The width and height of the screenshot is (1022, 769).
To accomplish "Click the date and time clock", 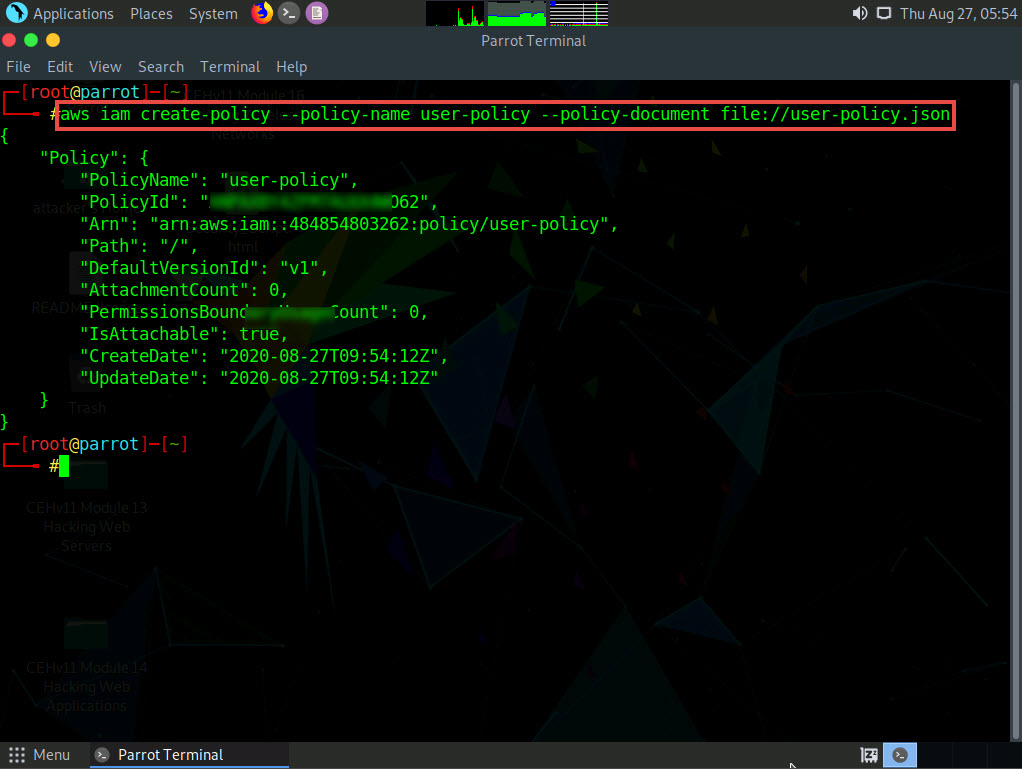I will pyautogui.click(x=958, y=14).
